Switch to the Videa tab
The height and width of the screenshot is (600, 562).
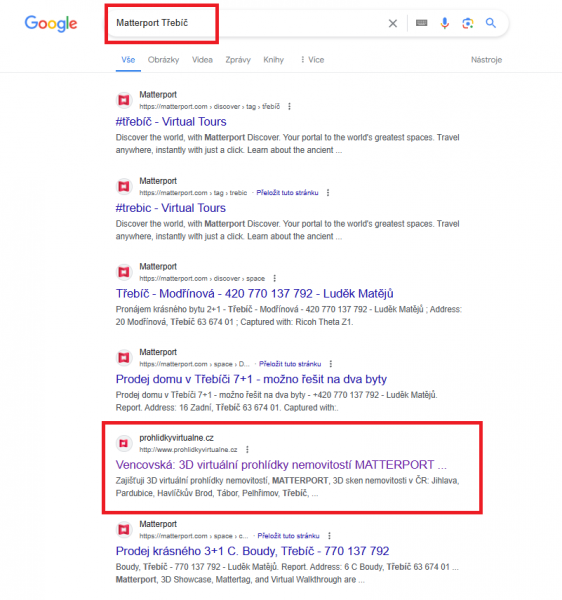202,60
